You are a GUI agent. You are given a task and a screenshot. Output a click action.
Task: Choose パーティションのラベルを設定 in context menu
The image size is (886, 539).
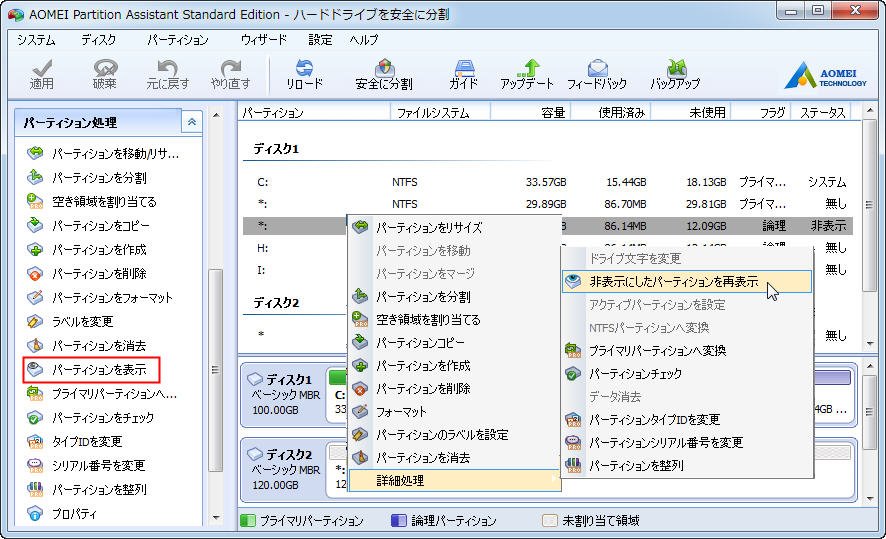pos(454,435)
